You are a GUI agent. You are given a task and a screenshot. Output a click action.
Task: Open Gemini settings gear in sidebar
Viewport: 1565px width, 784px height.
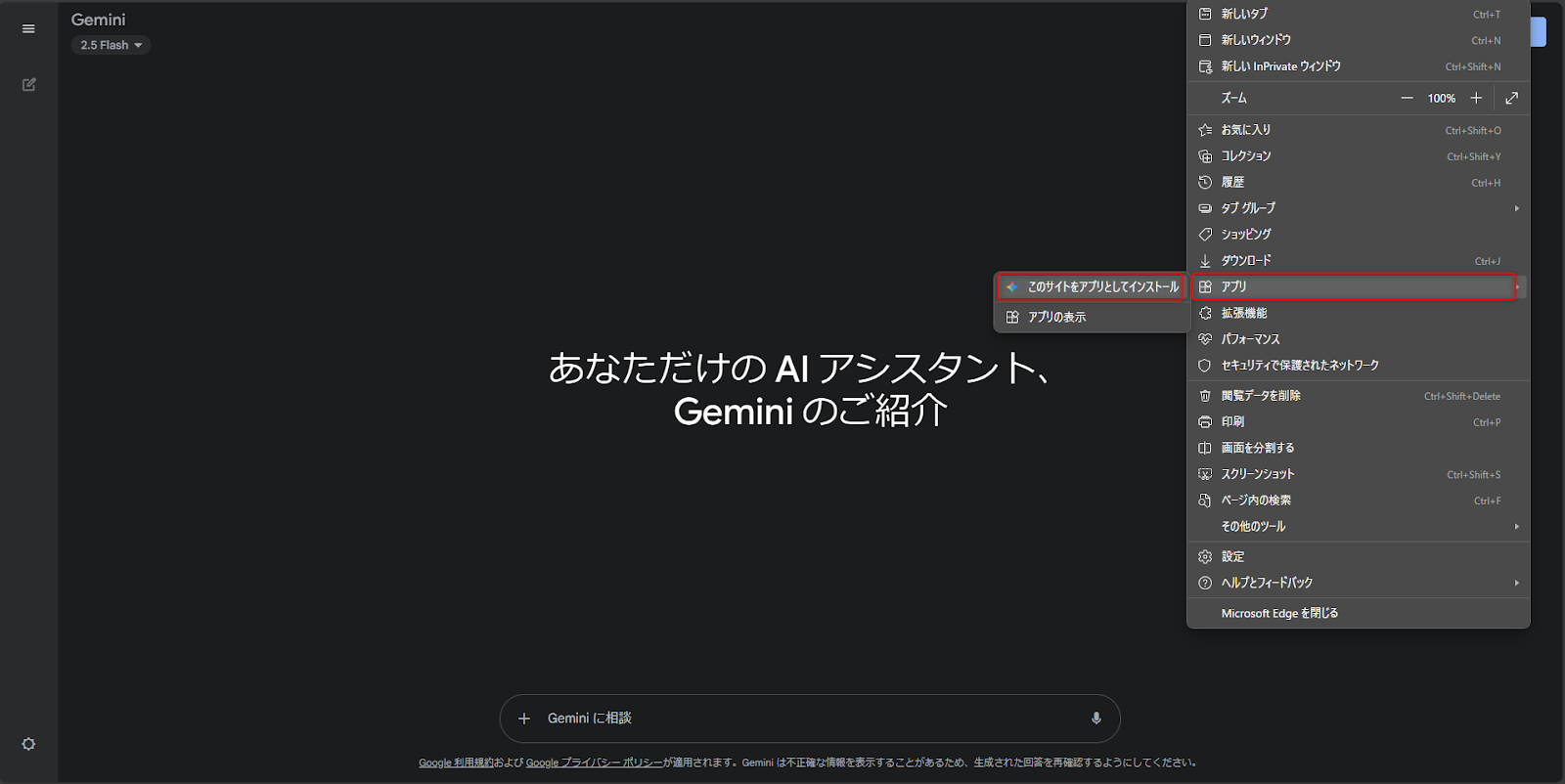click(x=28, y=744)
